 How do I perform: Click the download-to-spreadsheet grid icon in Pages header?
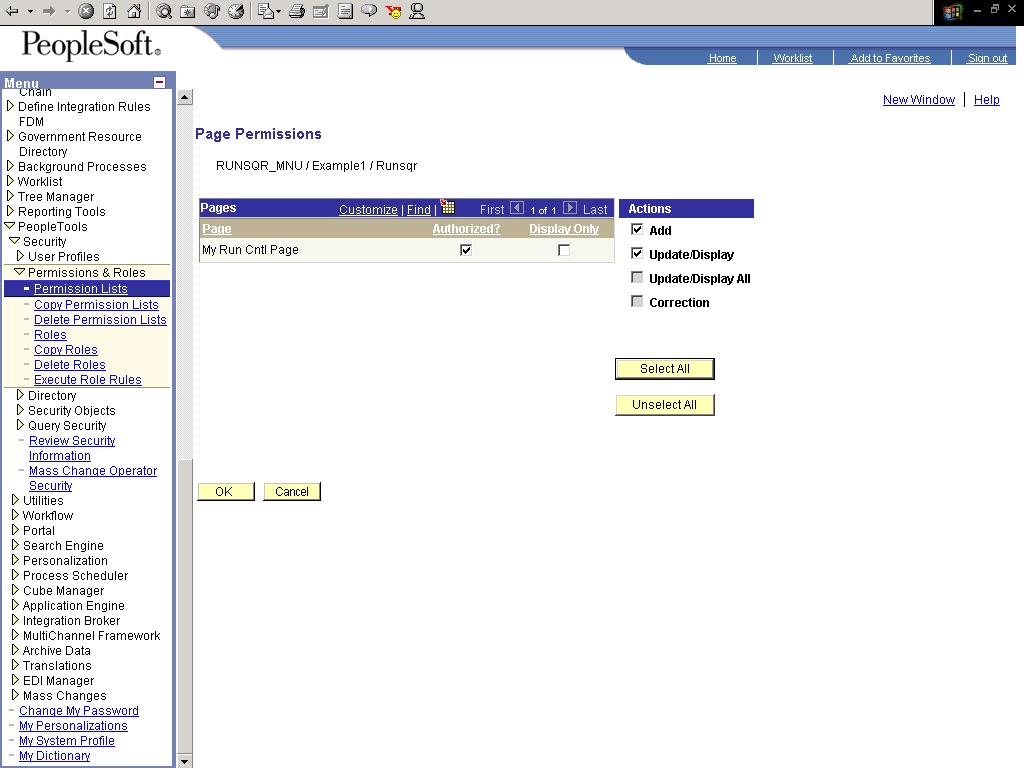[447, 208]
